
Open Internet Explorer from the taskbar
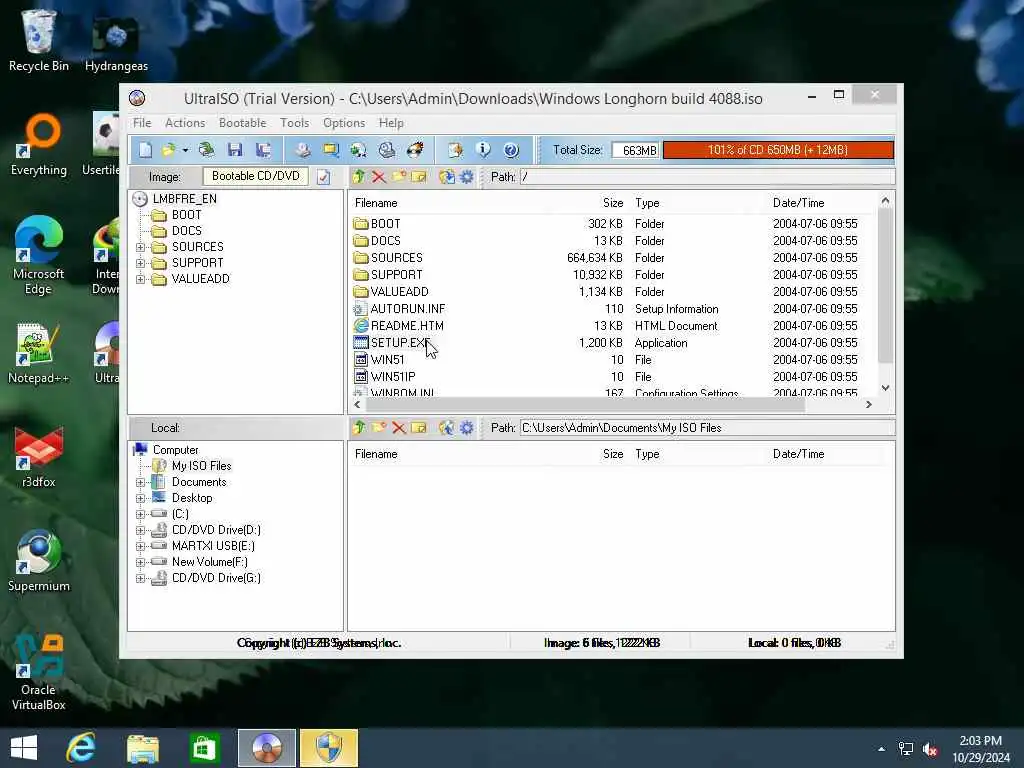click(x=81, y=748)
